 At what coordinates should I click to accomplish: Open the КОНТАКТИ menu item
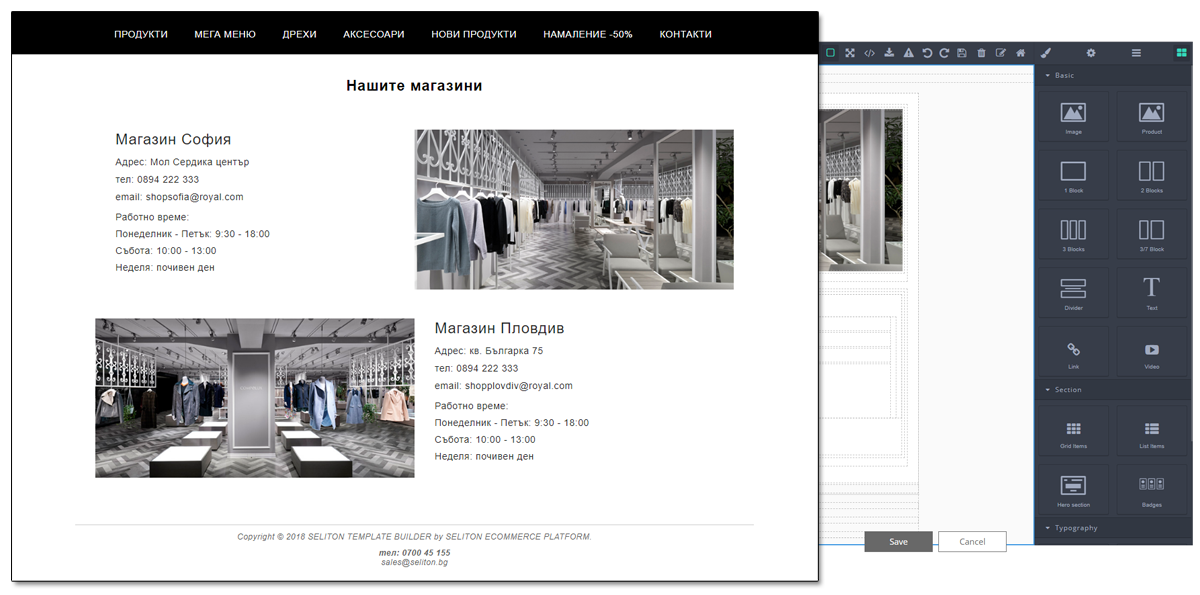click(685, 33)
